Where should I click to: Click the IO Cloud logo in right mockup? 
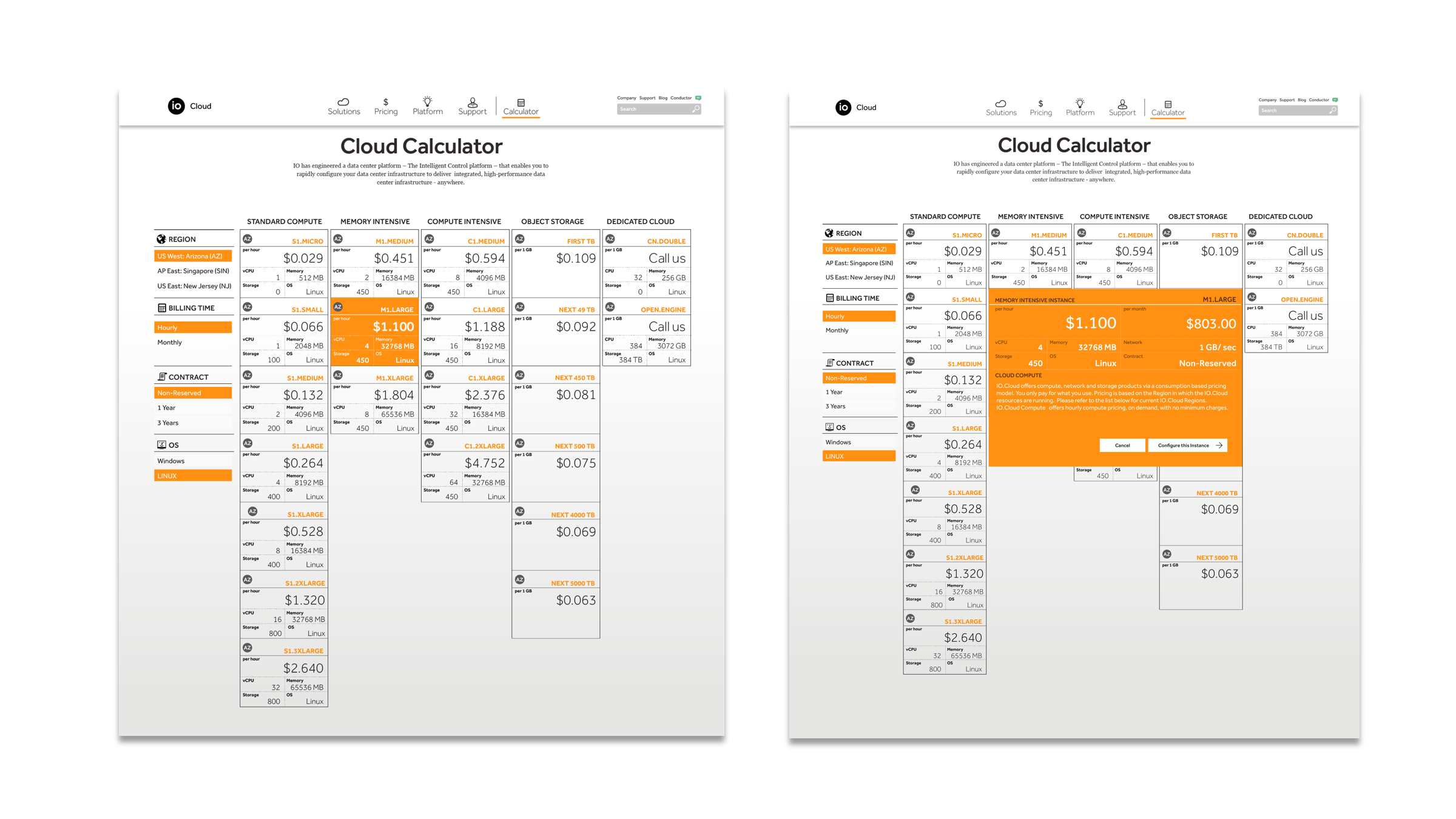click(x=855, y=107)
